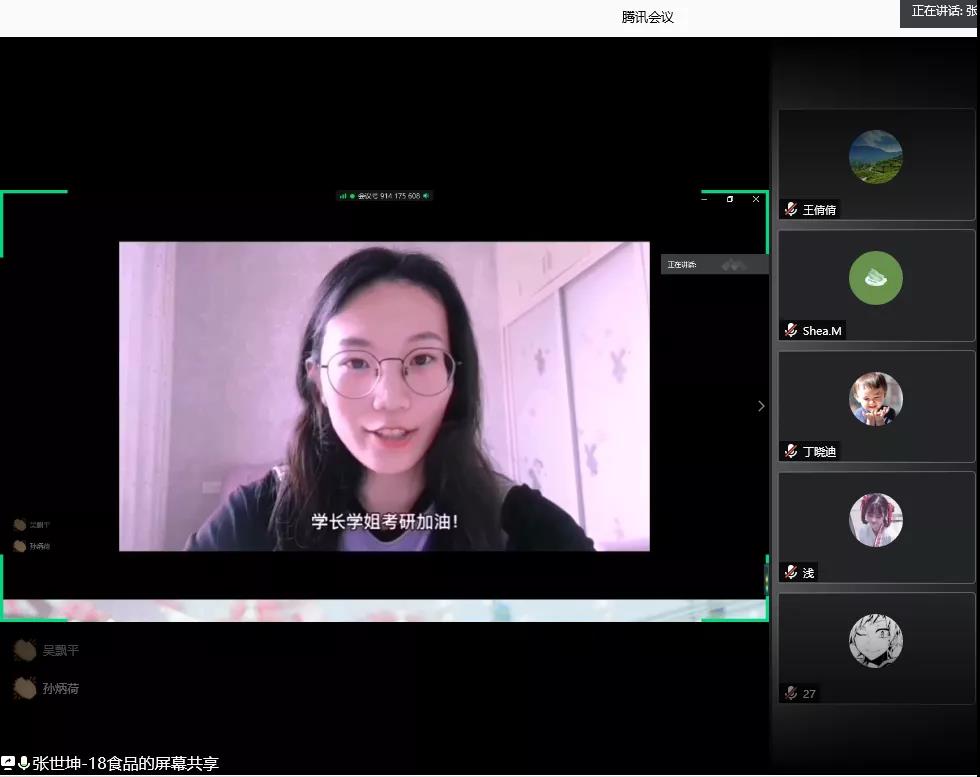Click the muted microphone icon beside 王倩倩
This screenshot has height=777, width=980.
[791, 209]
